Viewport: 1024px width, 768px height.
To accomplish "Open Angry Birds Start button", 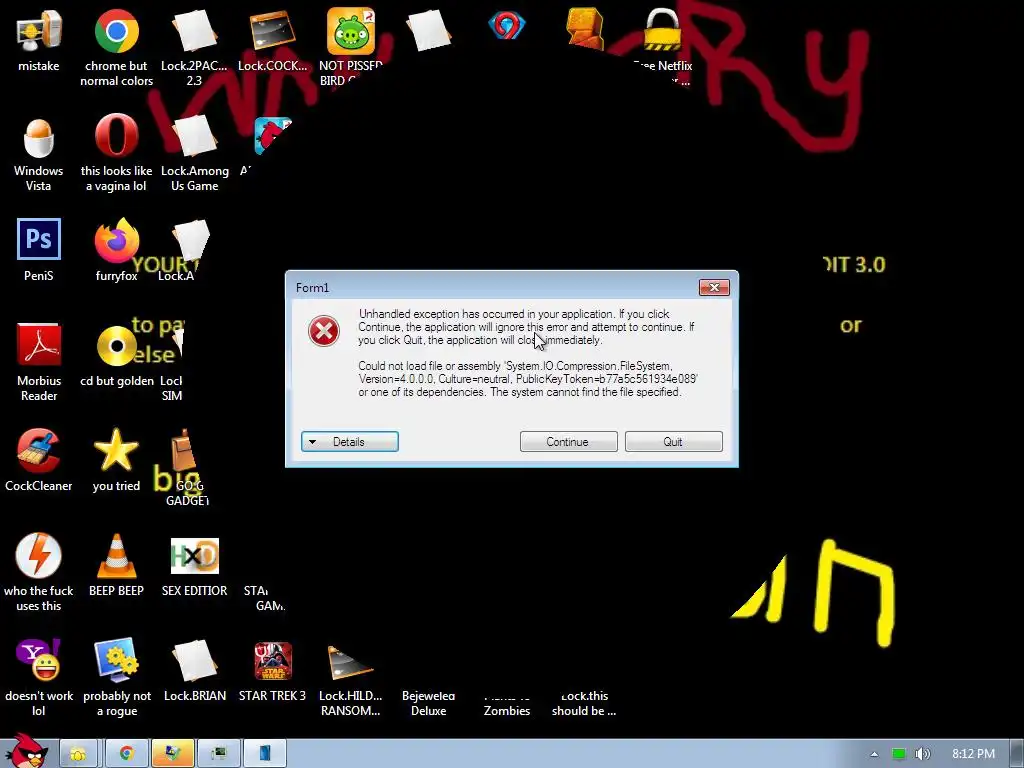I will (27, 752).
